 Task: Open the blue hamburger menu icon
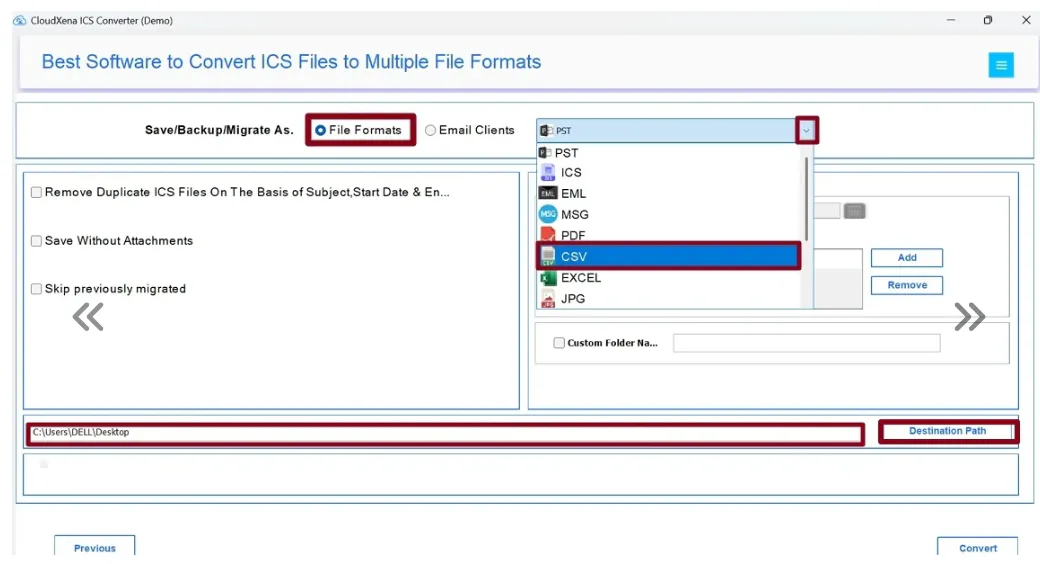click(x=1001, y=65)
